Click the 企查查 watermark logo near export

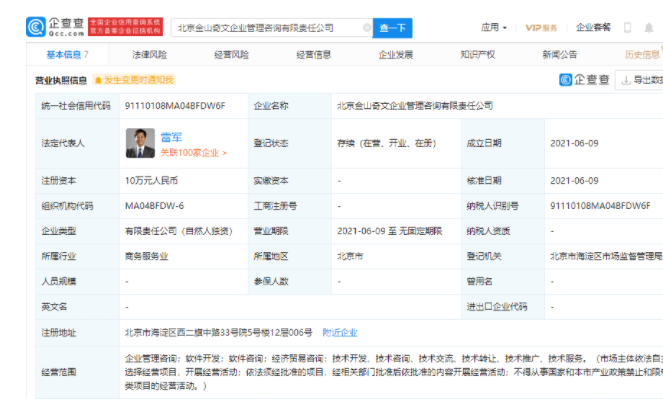pos(584,80)
